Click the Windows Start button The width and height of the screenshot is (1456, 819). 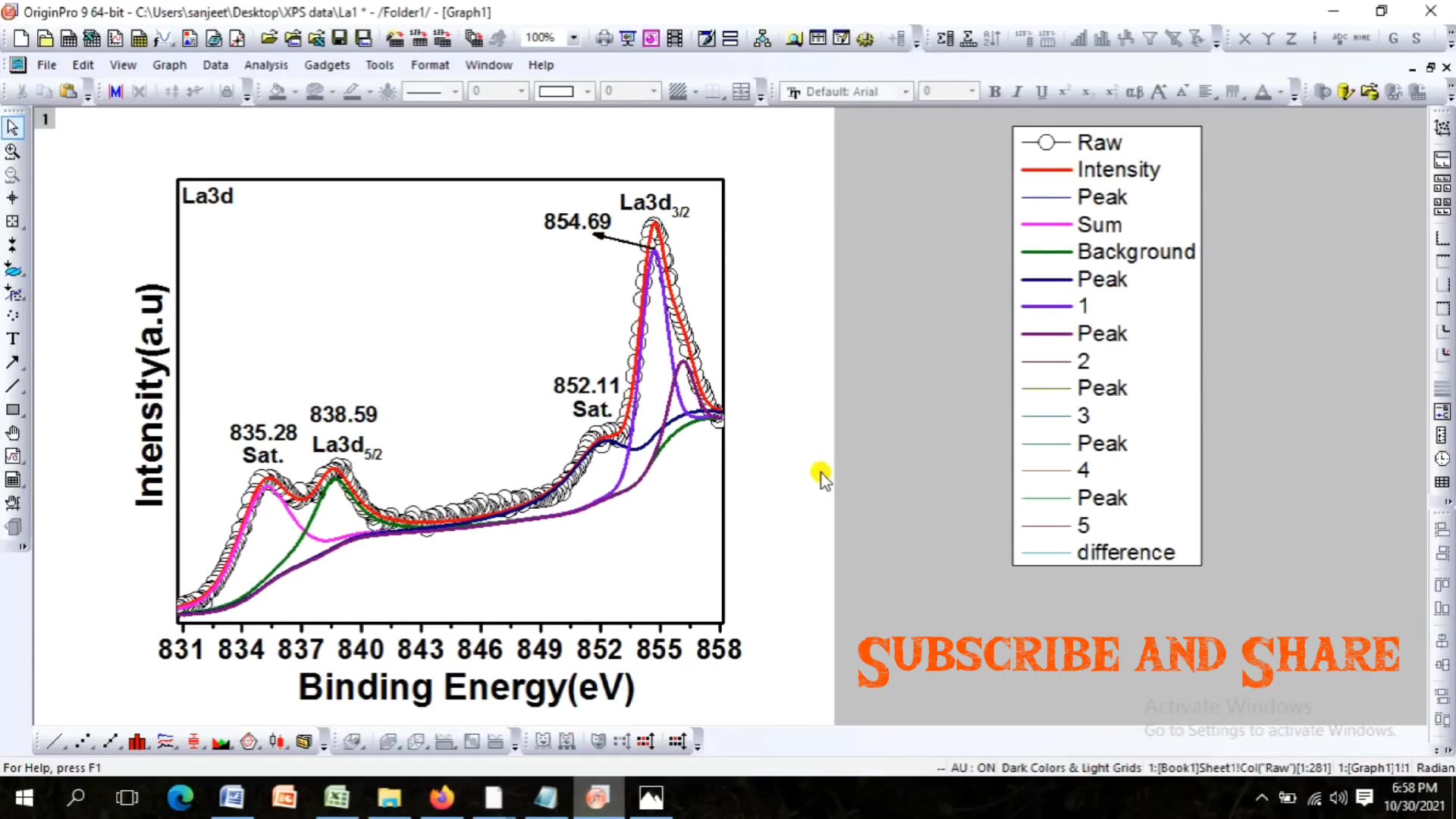point(24,797)
